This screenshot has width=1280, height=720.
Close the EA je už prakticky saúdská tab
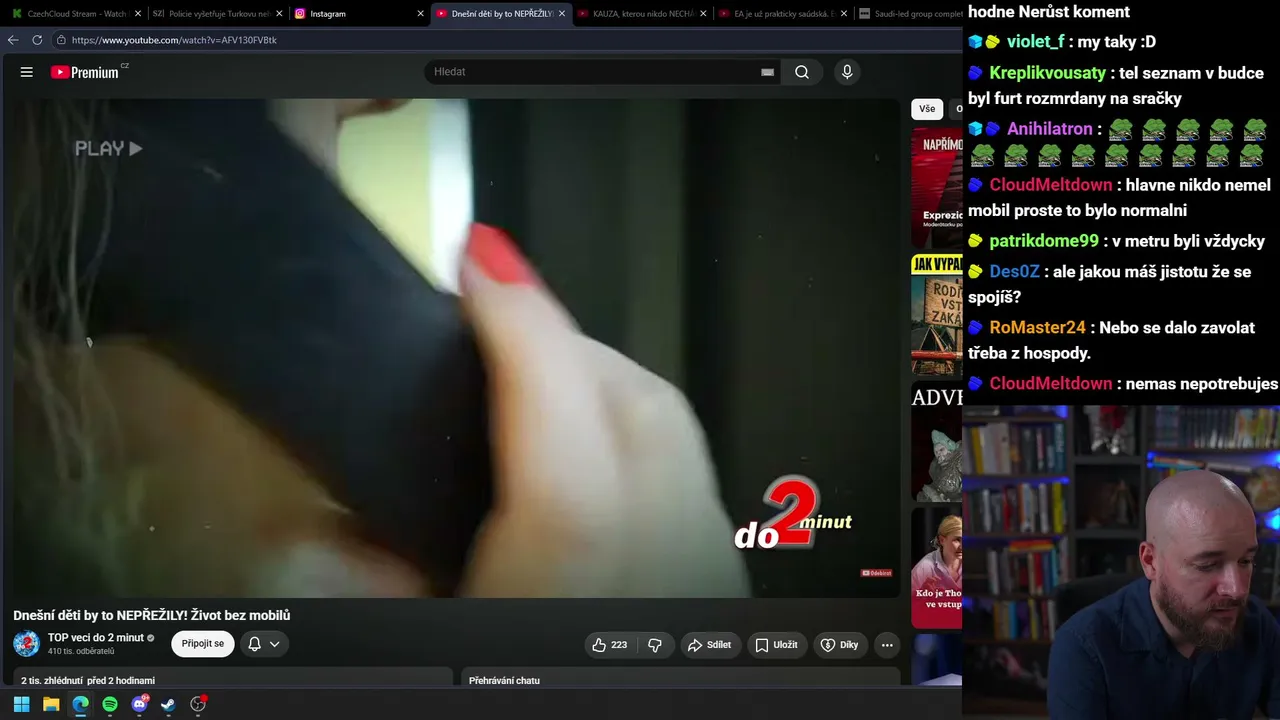(844, 14)
